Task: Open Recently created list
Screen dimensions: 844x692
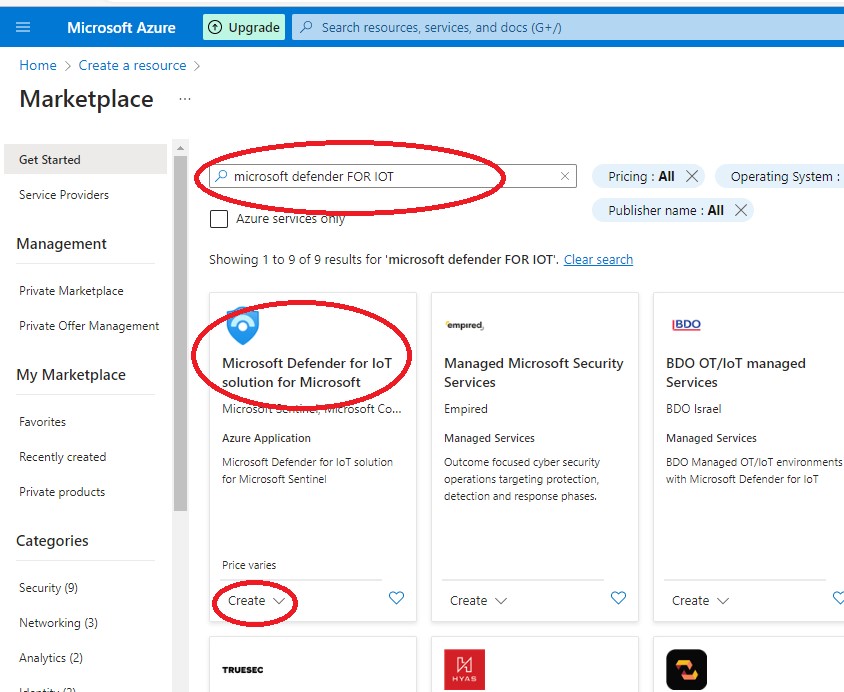Action: tap(62, 457)
